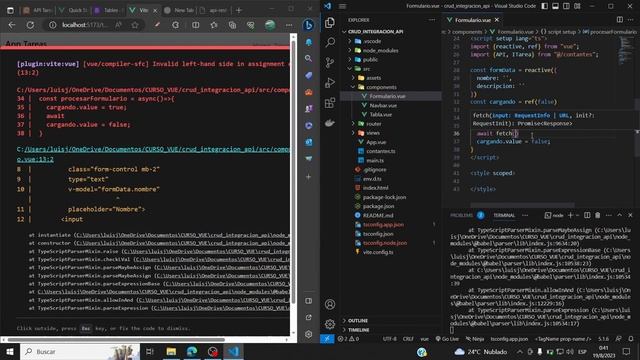
Task: Split the terminal pane
Action: [587, 215]
